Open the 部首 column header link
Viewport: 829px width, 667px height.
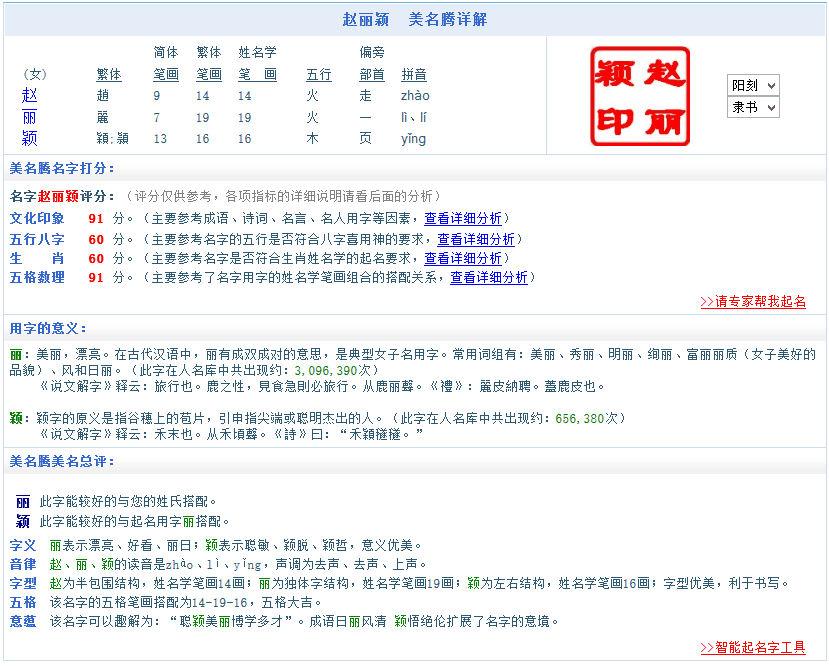pos(371,74)
